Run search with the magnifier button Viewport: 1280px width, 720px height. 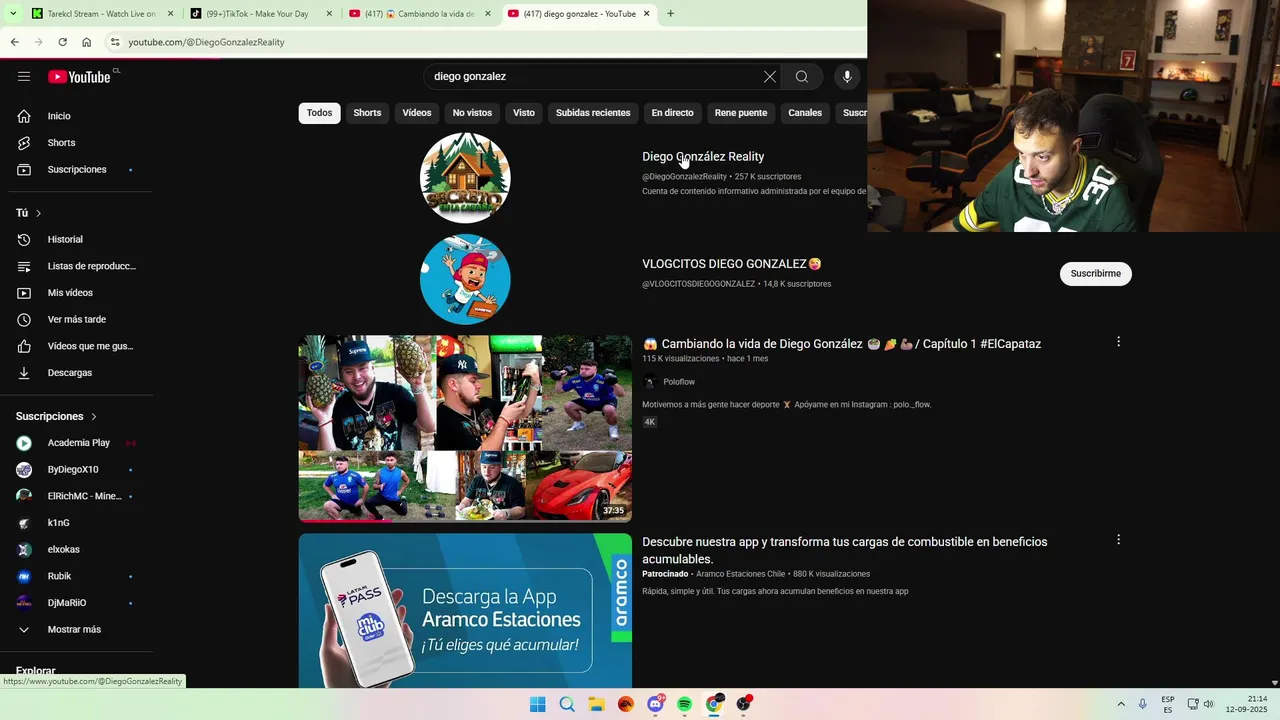coord(802,77)
